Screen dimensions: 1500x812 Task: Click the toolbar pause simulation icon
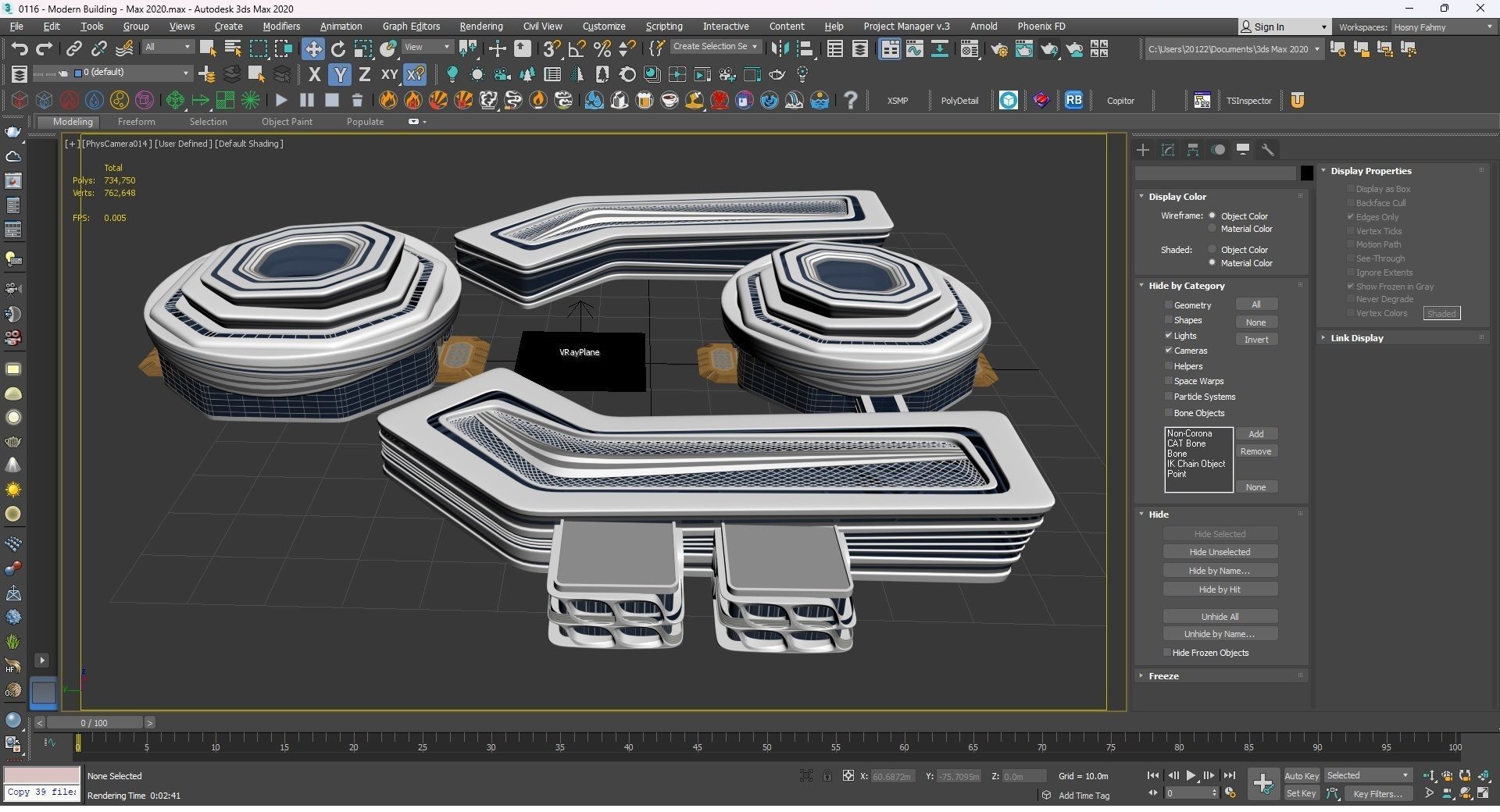tap(306, 100)
